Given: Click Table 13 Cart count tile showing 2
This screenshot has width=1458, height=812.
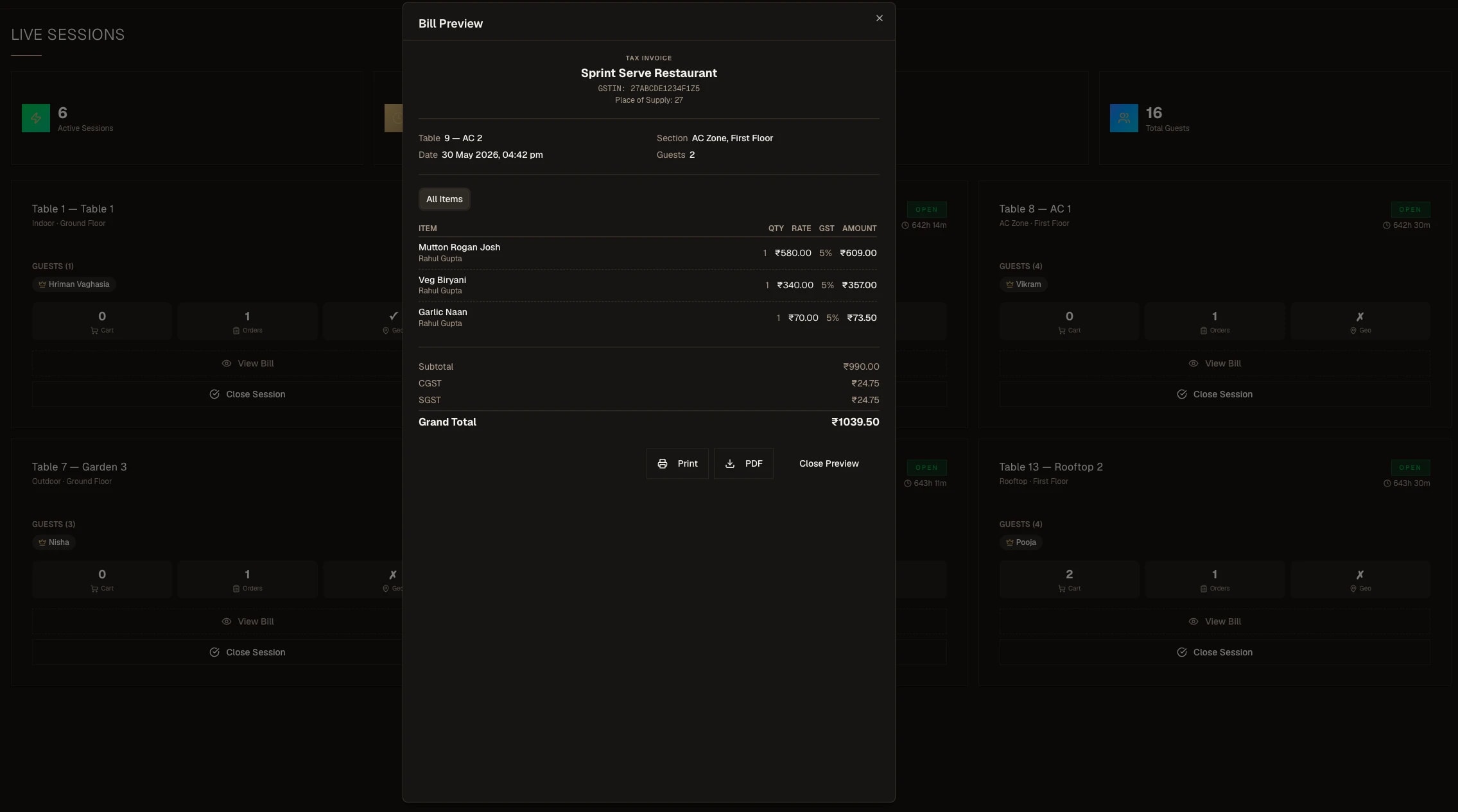Looking at the screenshot, I should click(x=1069, y=579).
